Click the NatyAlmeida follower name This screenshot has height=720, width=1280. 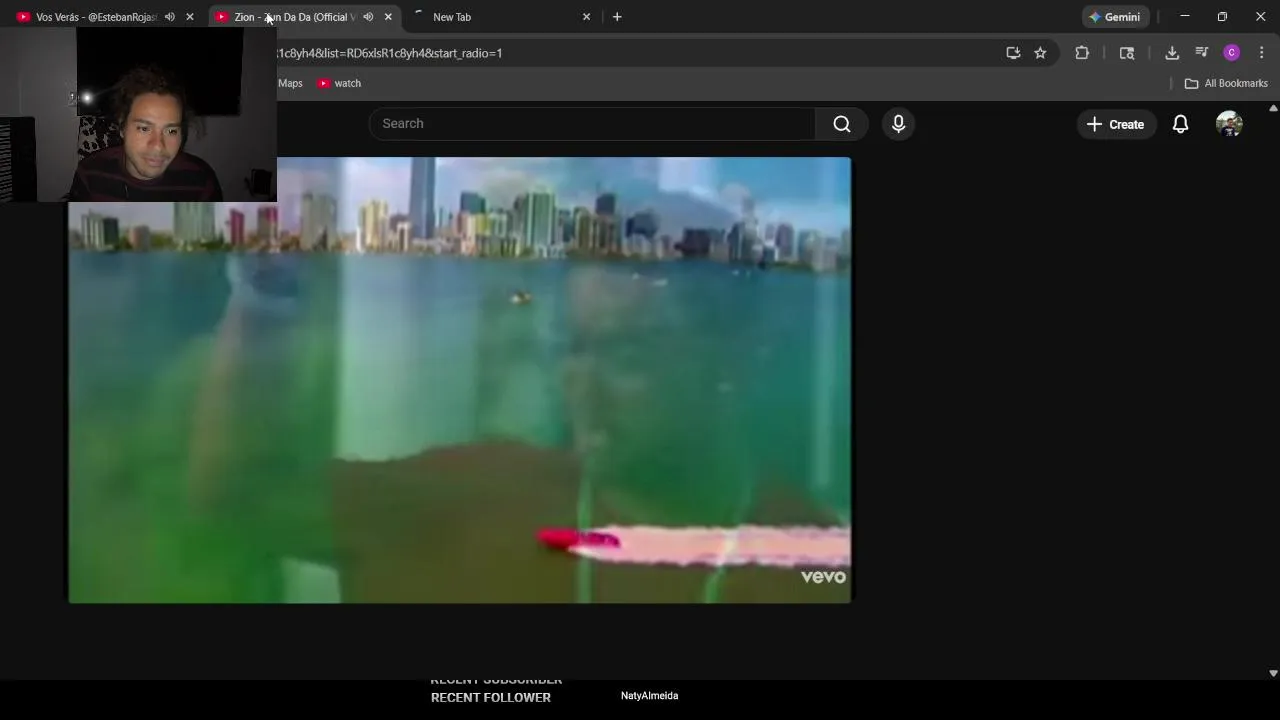tap(649, 696)
